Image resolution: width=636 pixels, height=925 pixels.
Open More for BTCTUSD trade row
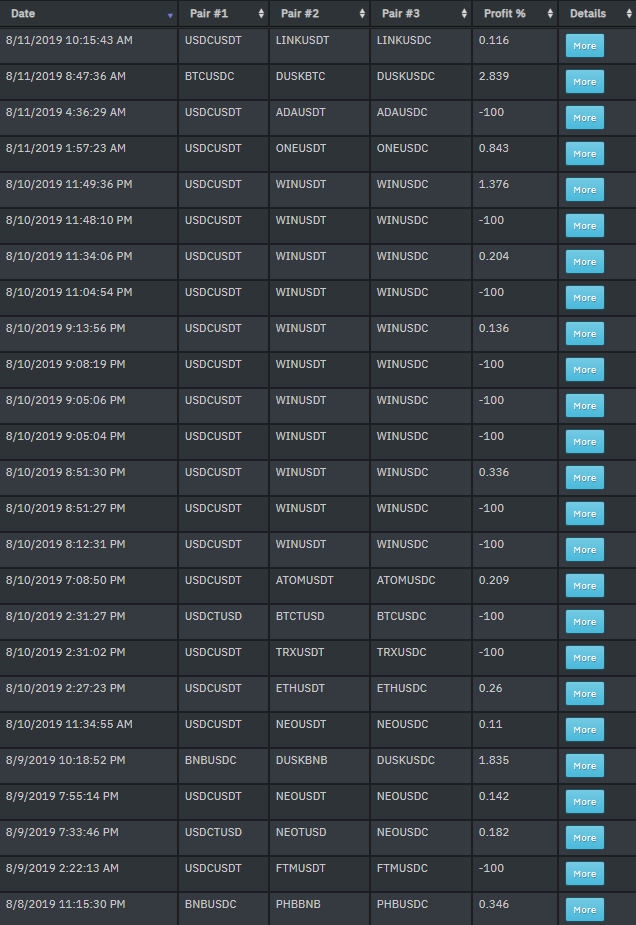point(585,622)
